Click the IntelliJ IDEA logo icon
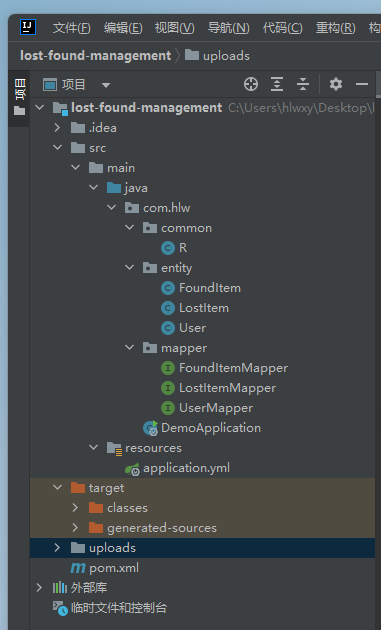 28,27
